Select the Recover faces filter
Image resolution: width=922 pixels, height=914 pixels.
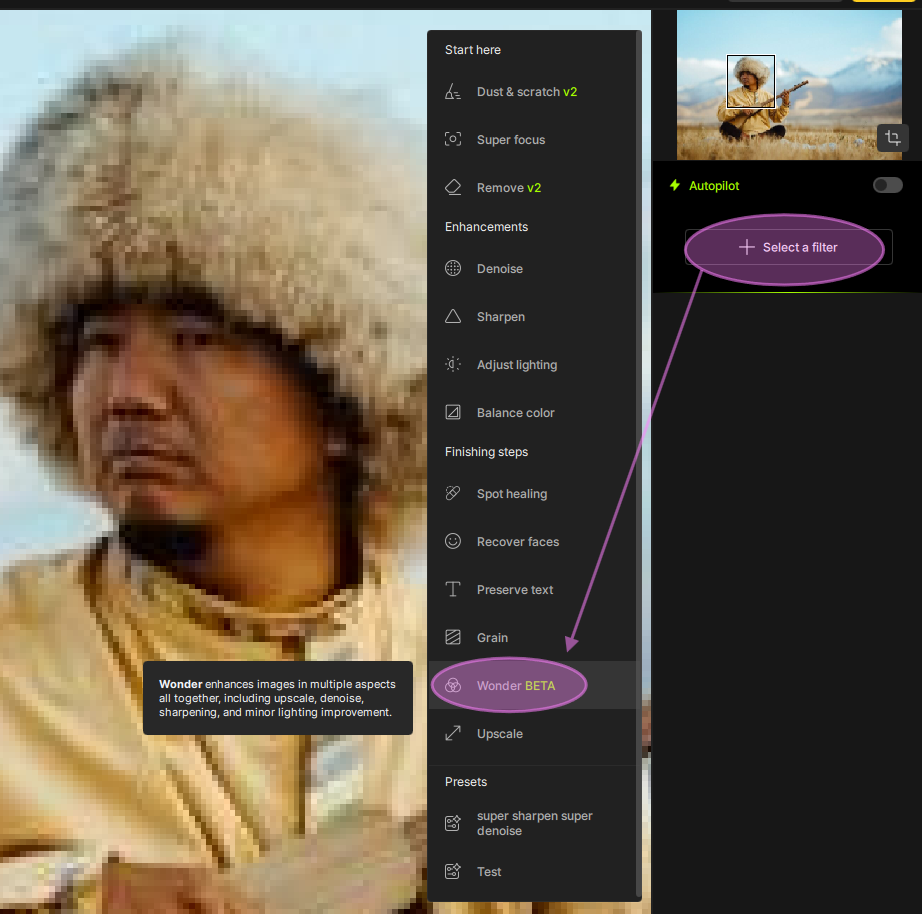click(452, 541)
